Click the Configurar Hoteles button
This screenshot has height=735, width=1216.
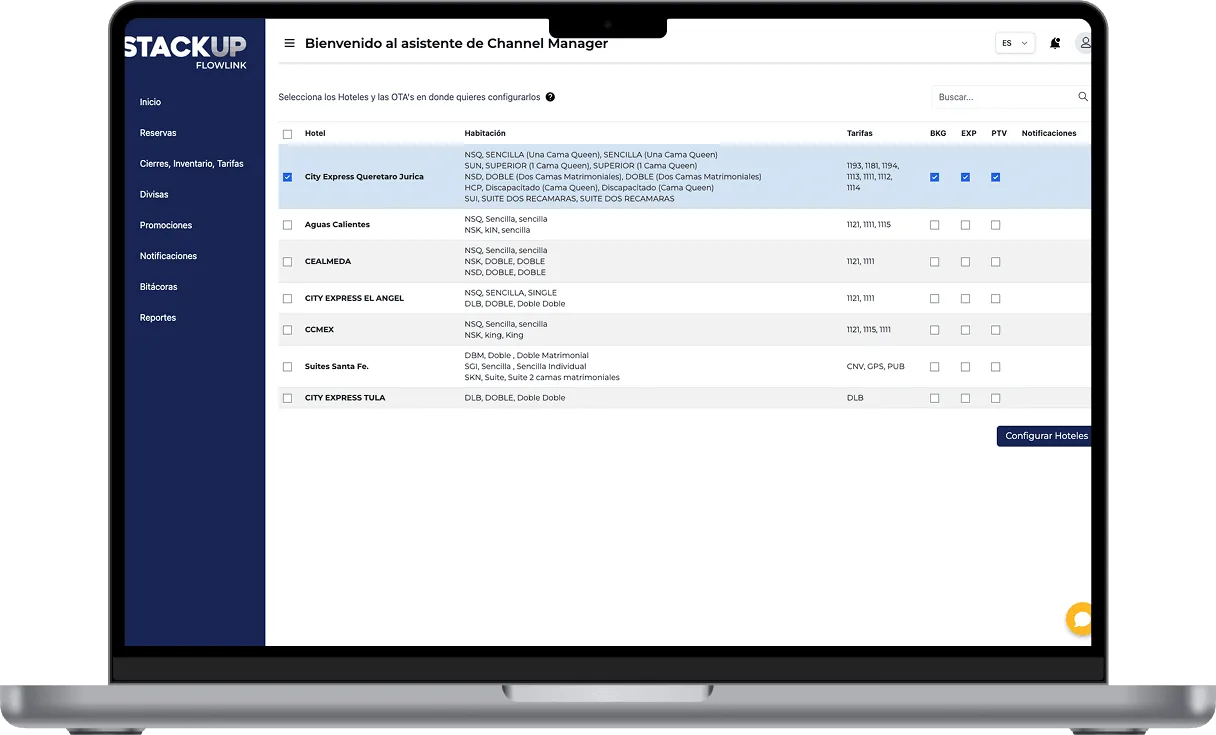point(1044,436)
